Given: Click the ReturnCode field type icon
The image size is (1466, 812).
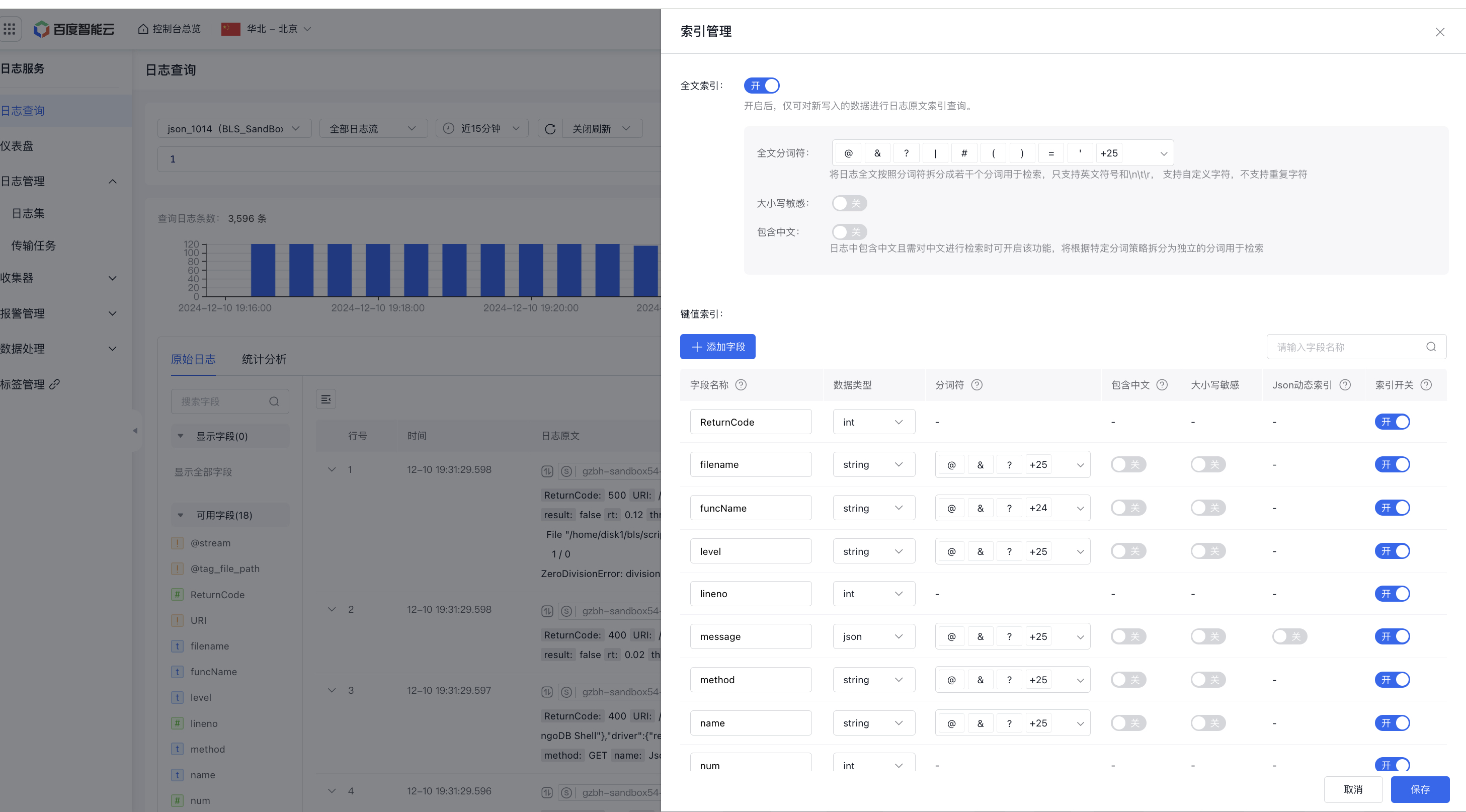Looking at the screenshot, I should tap(178, 595).
